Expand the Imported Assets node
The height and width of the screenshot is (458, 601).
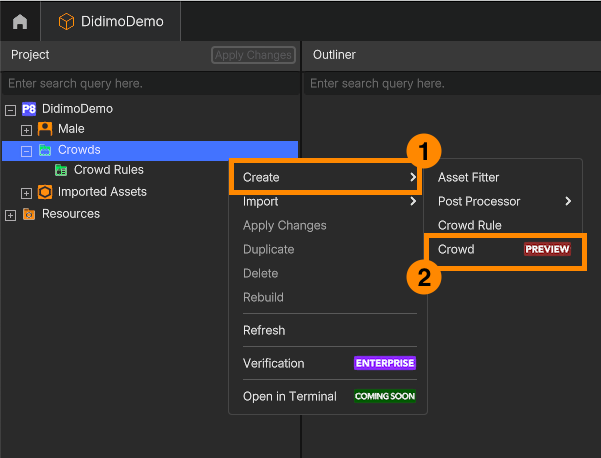point(26,193)
